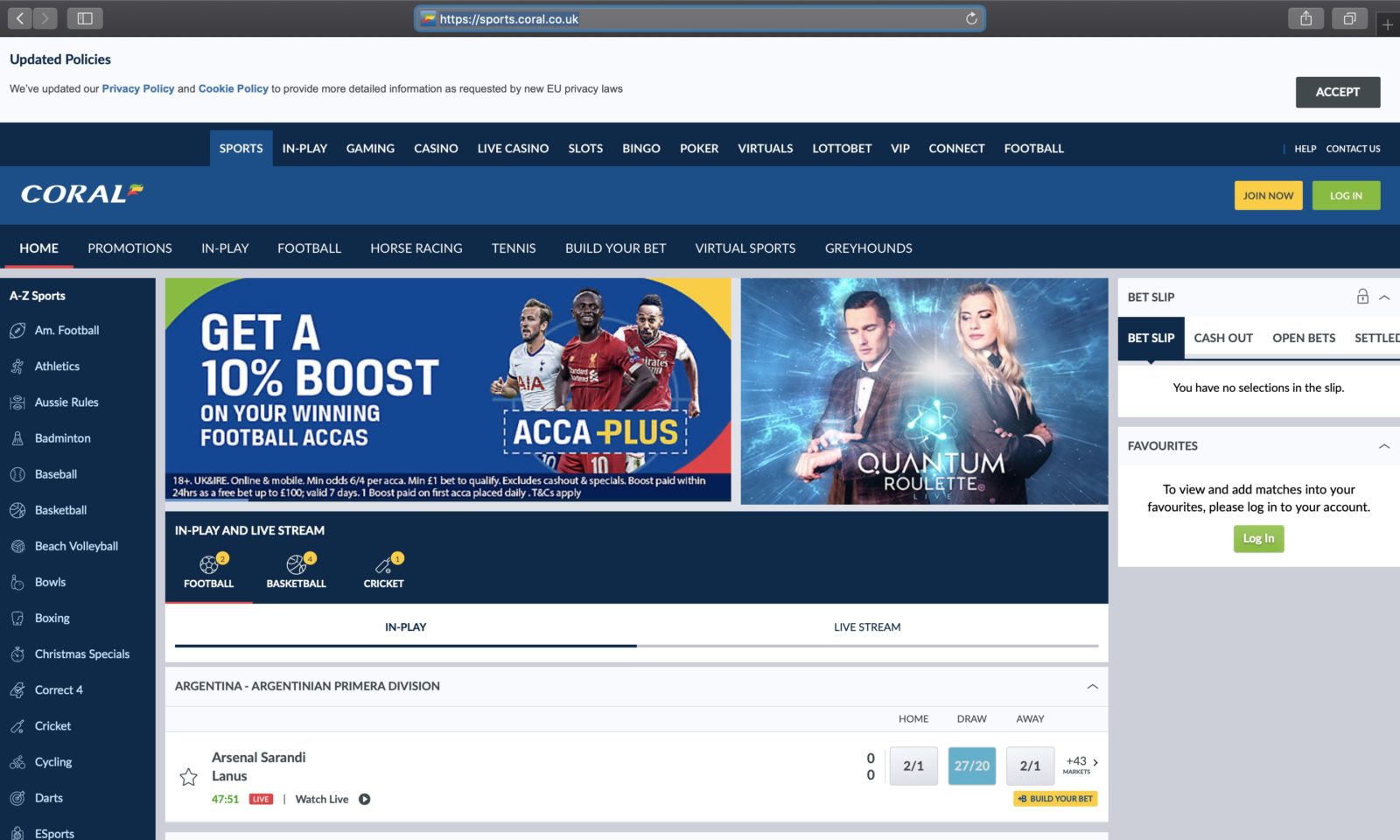Viewport: 1400px width, 840px height.
Task: Open the Athletics sports section
Action: tap(17, 366)
